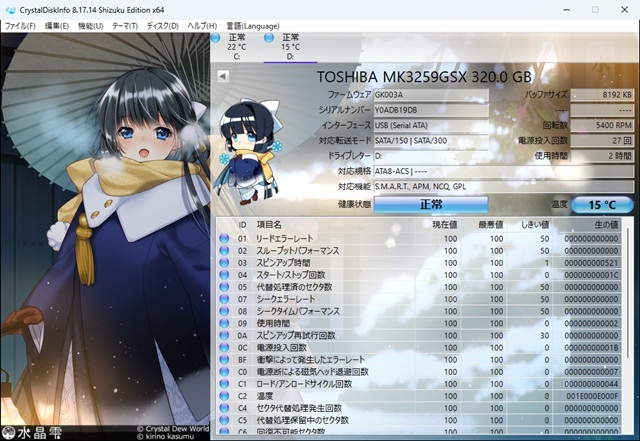Viewport: 640px width, 441px height.
Task: Open the テーマ(T) menu
Action: coord(125,25)
